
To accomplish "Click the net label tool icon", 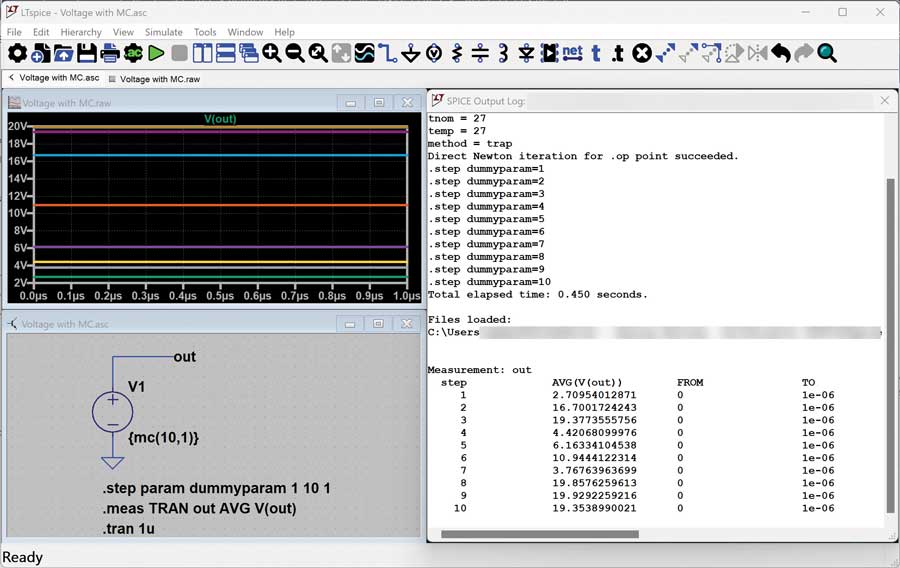I will tap(572, 53).
